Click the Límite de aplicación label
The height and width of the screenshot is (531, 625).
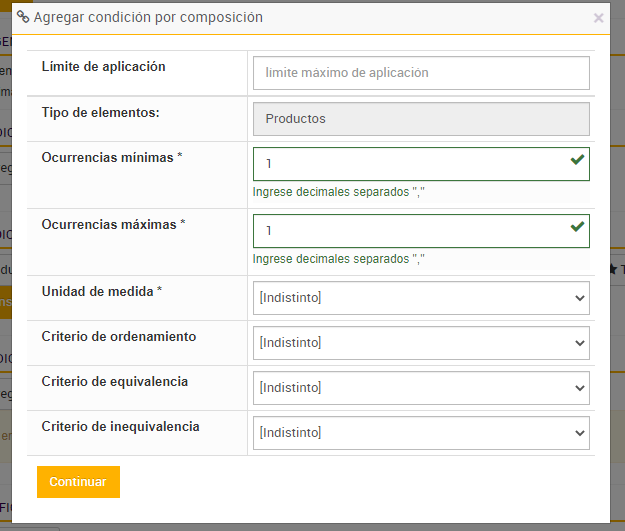coord(104,67)
